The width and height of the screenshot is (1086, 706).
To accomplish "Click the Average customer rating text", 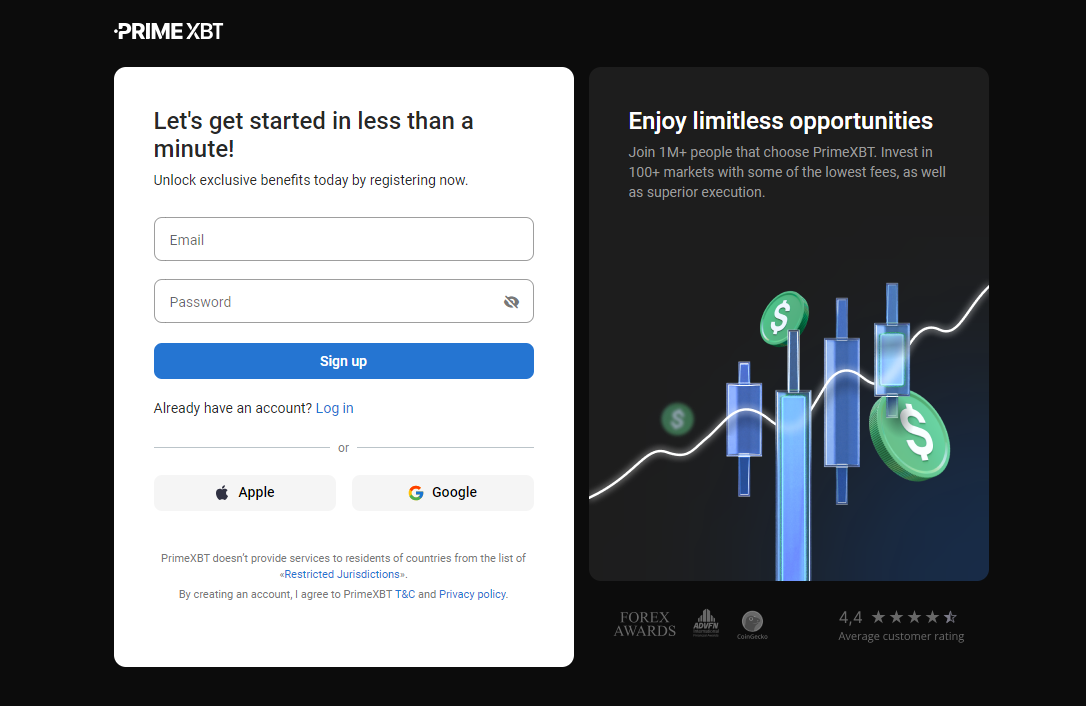I will point(901,636).
